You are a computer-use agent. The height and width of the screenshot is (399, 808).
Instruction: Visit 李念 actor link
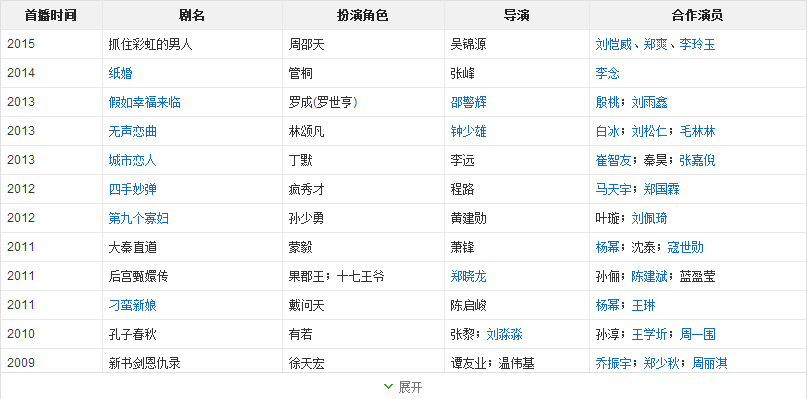pos(607,73)
